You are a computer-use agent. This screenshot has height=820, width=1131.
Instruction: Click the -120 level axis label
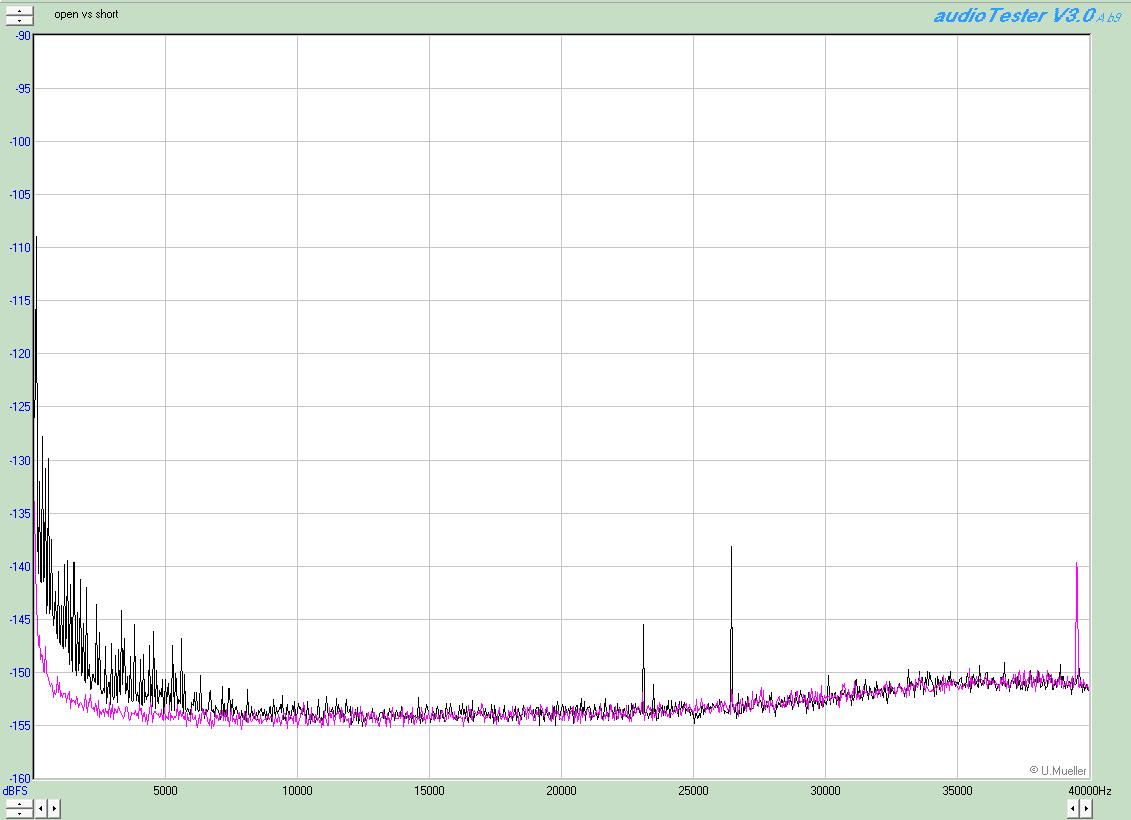(x=20, y=354)
